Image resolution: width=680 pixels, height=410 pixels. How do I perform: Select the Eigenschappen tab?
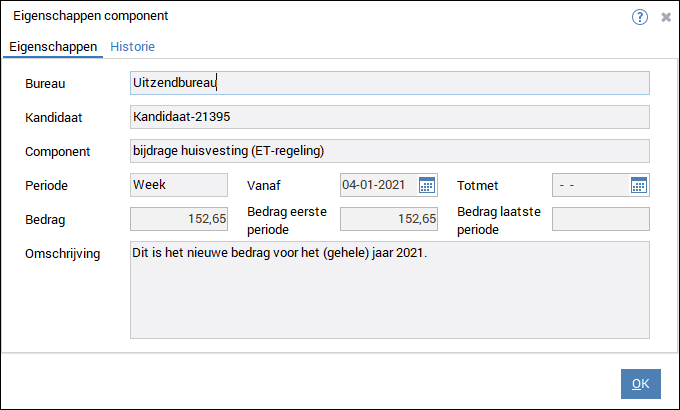pos(52,47)
